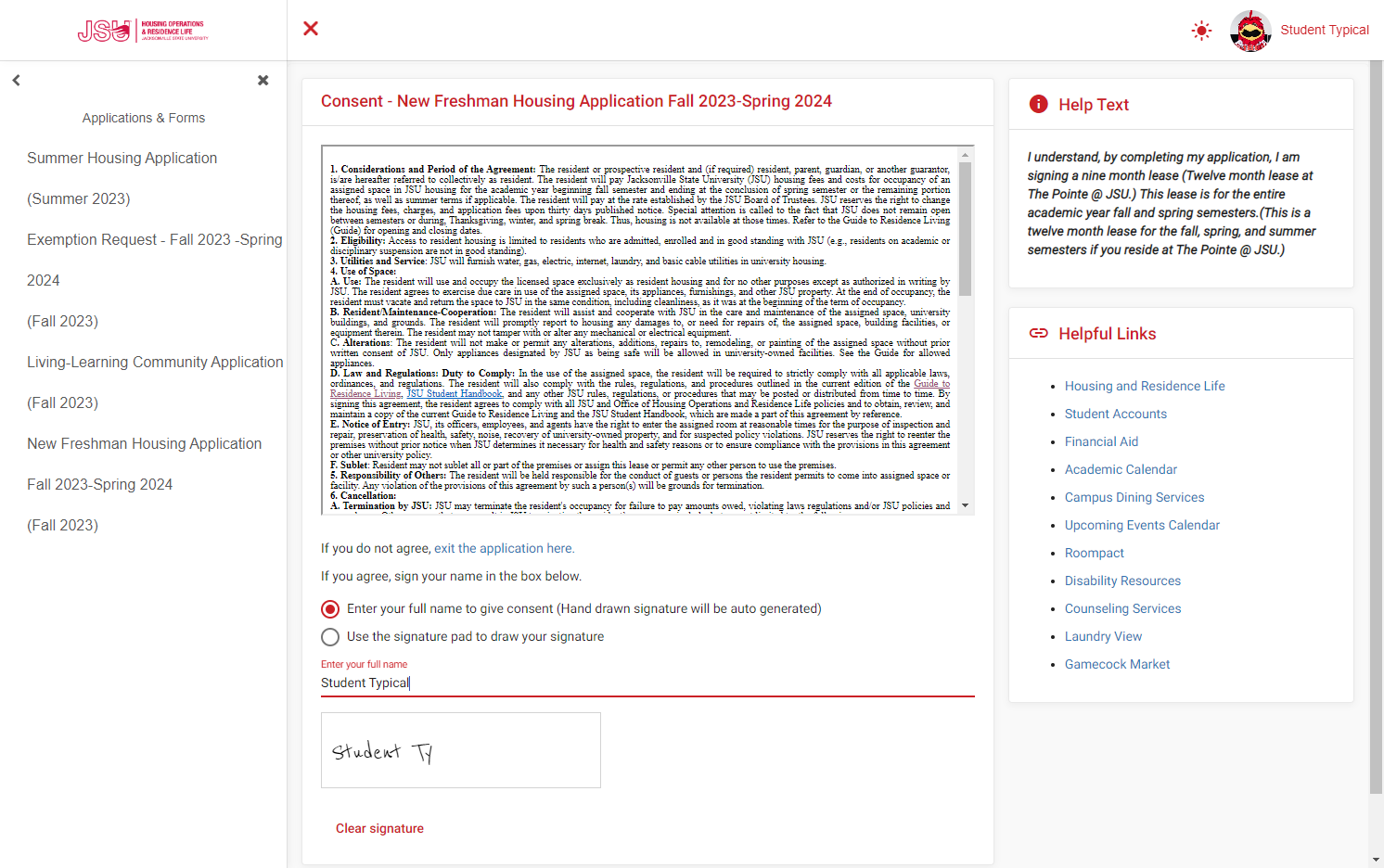Click the agreement box scroll up arrow
This screenshot has height=868, width=1384.
[965, 154]
